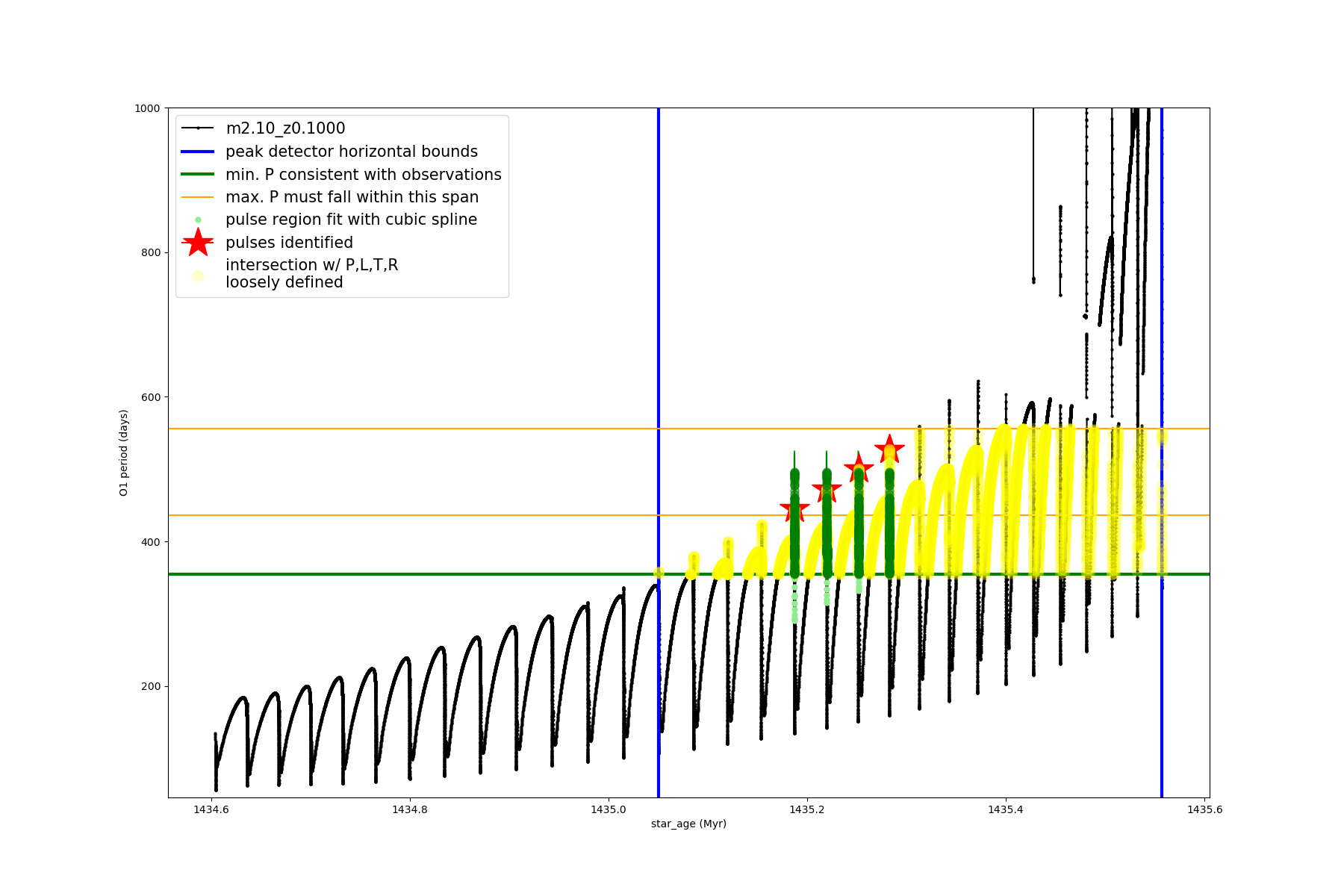Click the x-axis label 'star_age (Myr)'

click(688, 824)
